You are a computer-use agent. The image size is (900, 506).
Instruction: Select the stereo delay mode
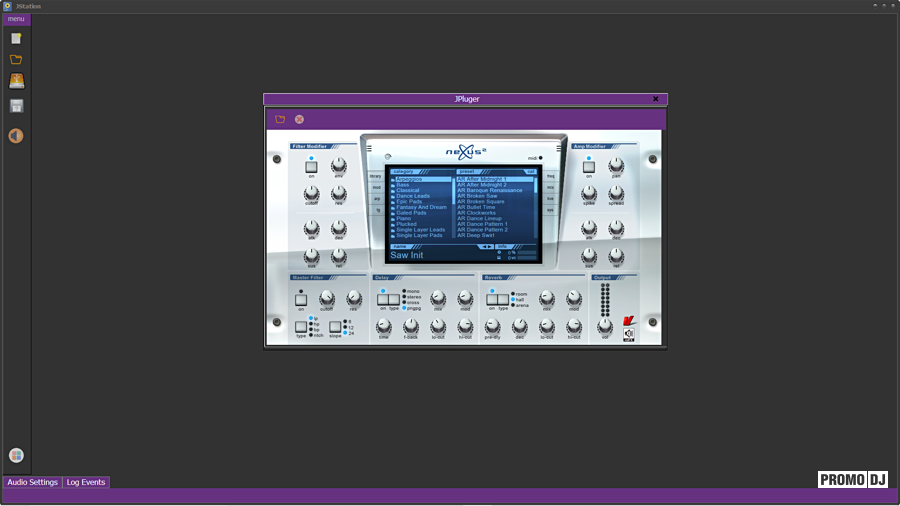pos(412,297)
